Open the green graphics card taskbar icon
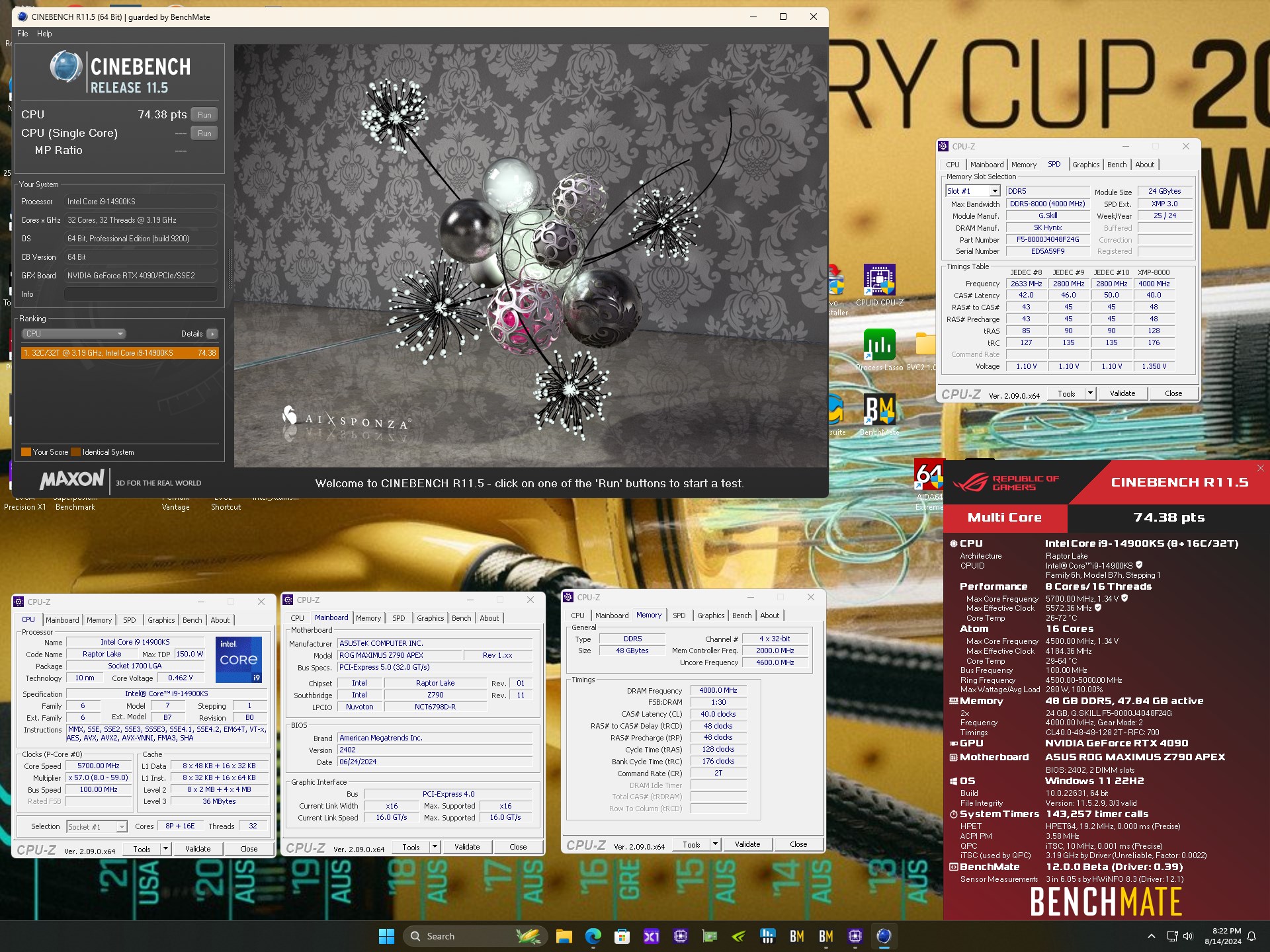Image resolution: width=1270 pixels, height=952 pixels. [x=710, y=936]
